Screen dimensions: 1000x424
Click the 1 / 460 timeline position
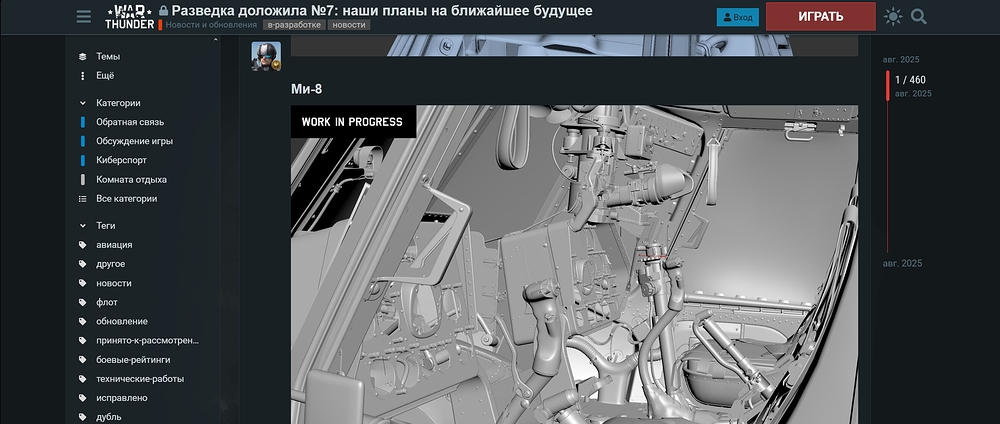[910, 80]
